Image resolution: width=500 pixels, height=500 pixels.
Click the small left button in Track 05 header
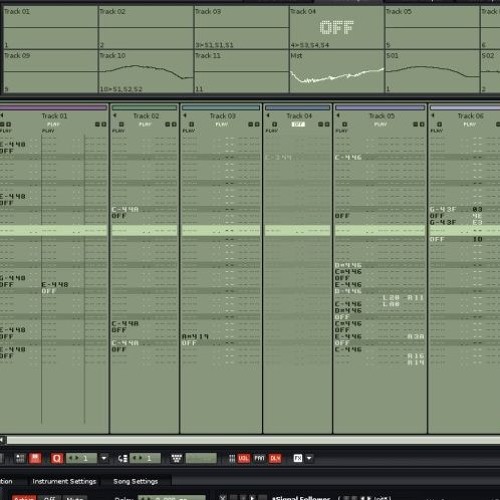click(x=345, y=124)
